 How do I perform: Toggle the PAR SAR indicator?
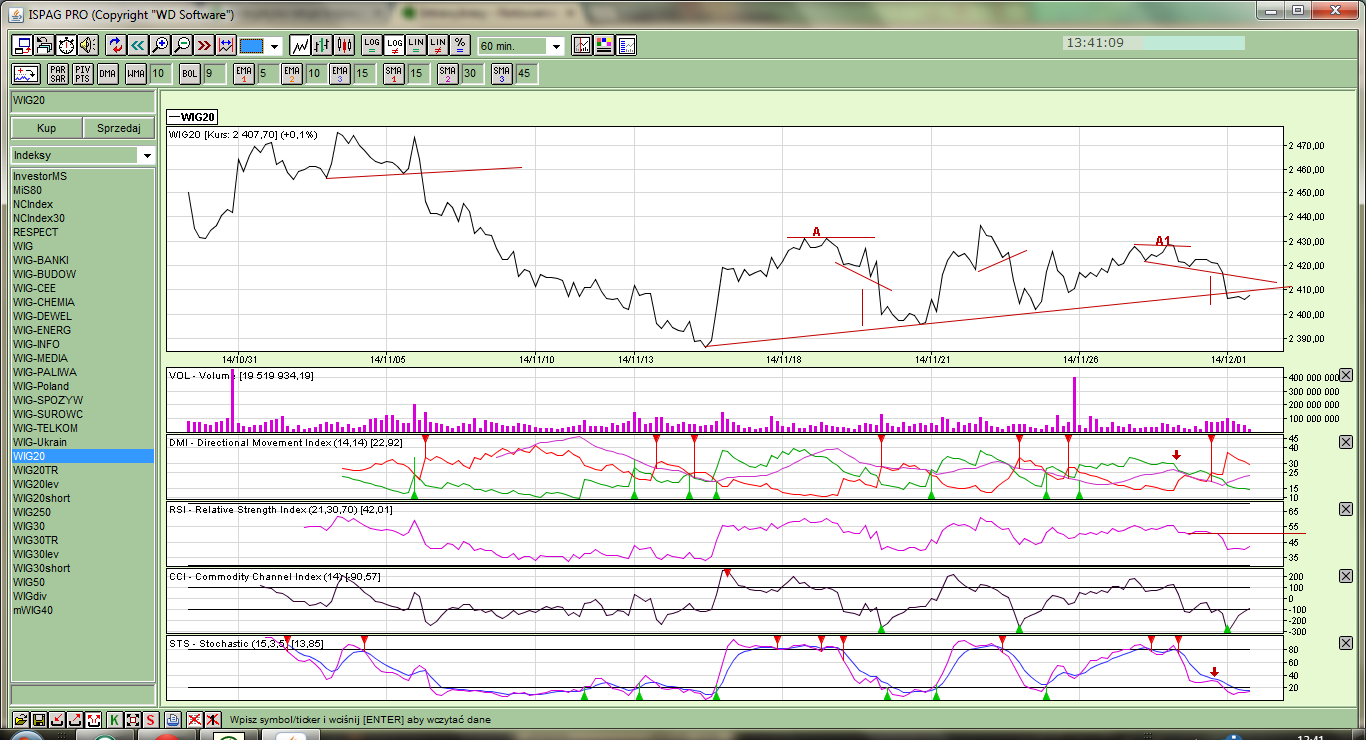[58, 74]
